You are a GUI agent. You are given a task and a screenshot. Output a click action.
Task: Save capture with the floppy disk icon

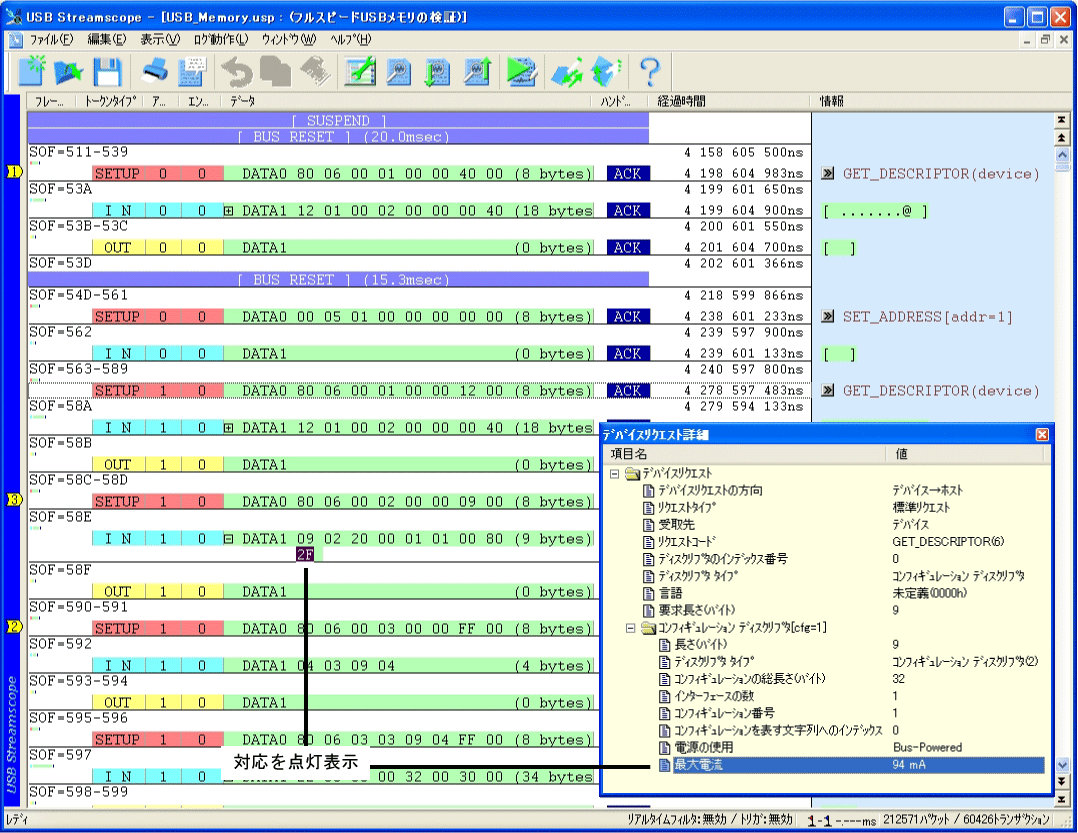(x=107, y=71)
